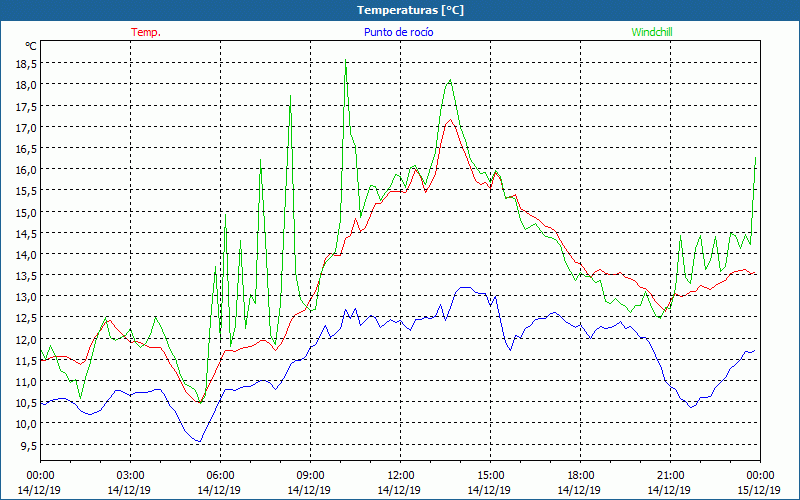Click the '14,5' y-axis value
Image resolution: width=800 pixels, height=500 pixels.
[27, 233]
